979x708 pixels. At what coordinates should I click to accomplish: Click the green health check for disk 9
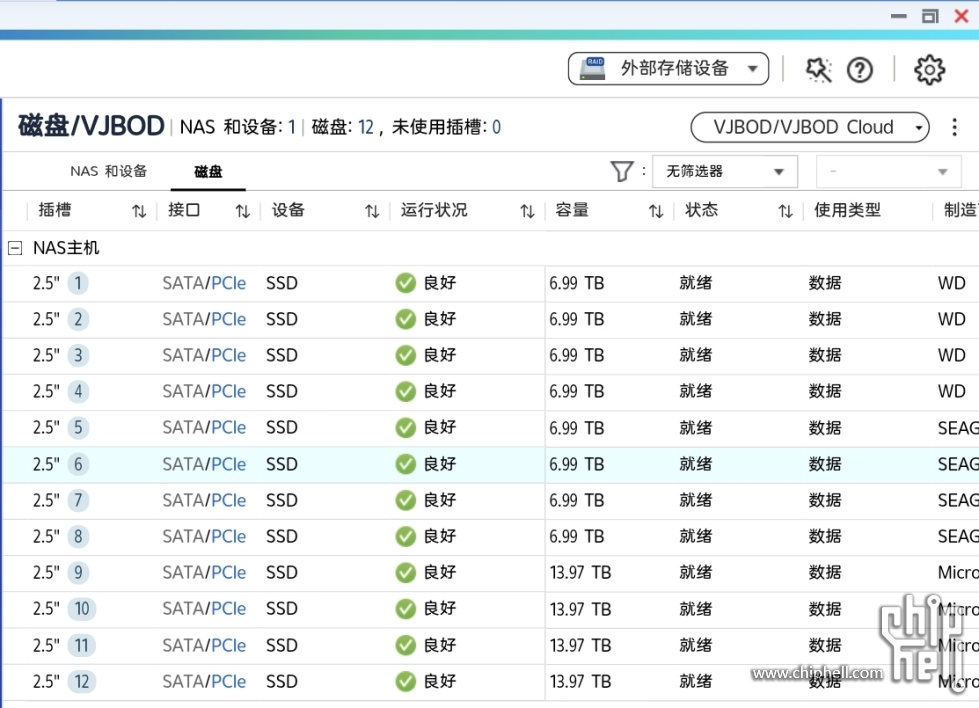pos(406,573)
